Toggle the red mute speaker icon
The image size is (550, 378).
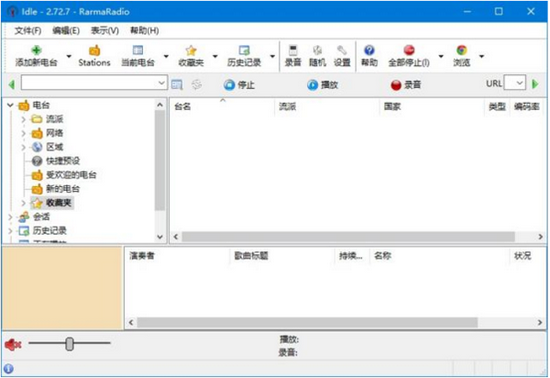coord(13,345)
